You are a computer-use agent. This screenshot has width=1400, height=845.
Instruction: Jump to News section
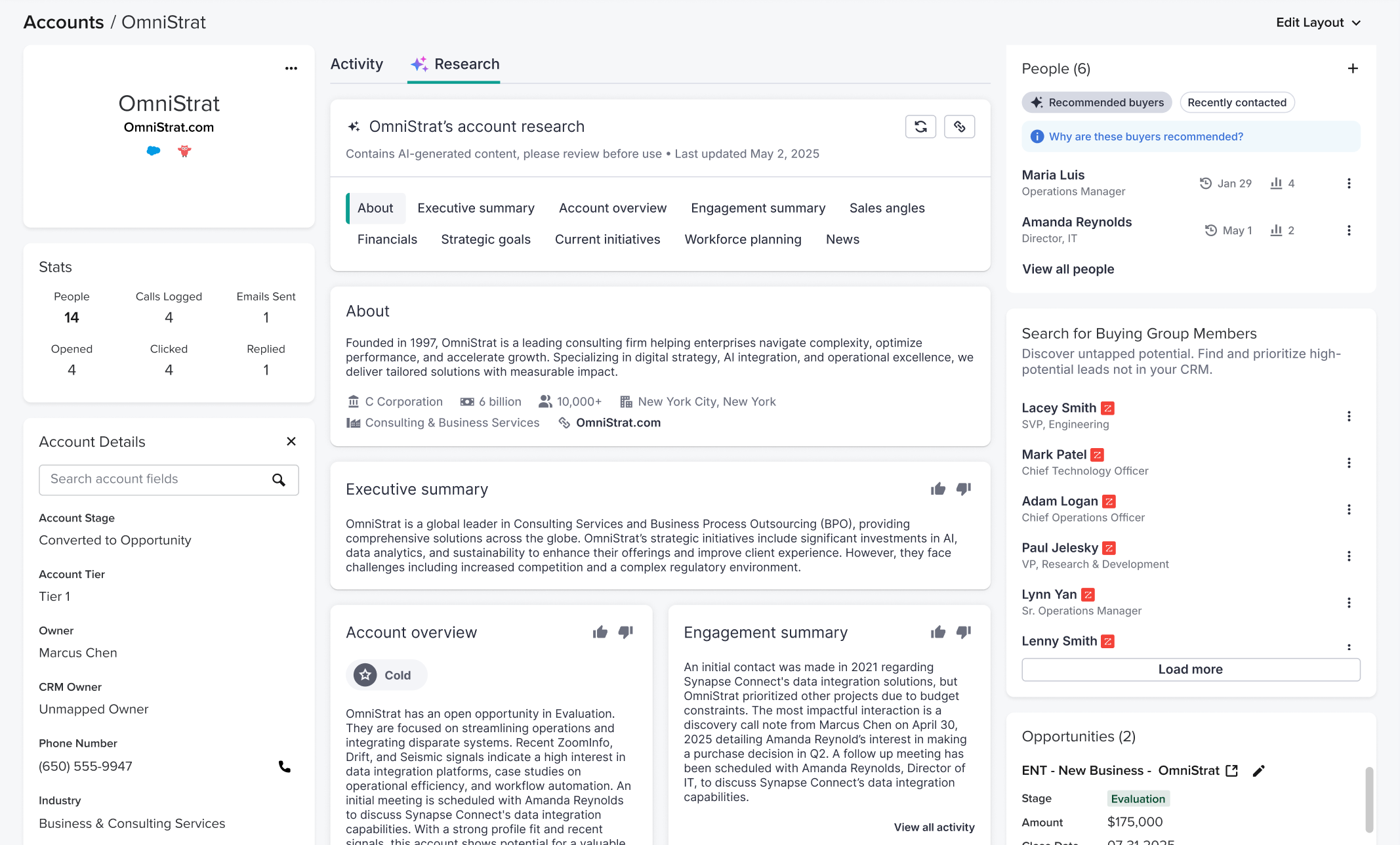click(842, 239)
